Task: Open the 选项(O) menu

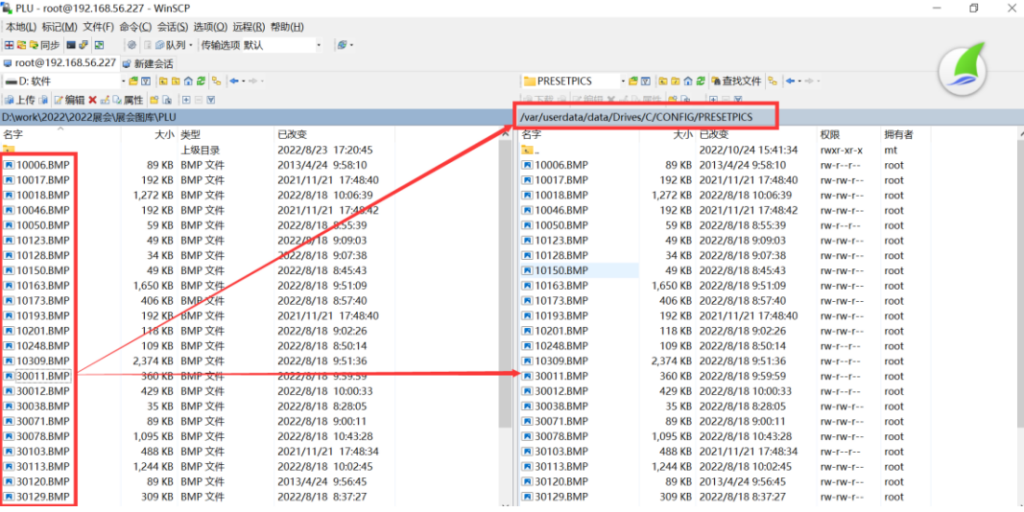Action: [210, 27]
